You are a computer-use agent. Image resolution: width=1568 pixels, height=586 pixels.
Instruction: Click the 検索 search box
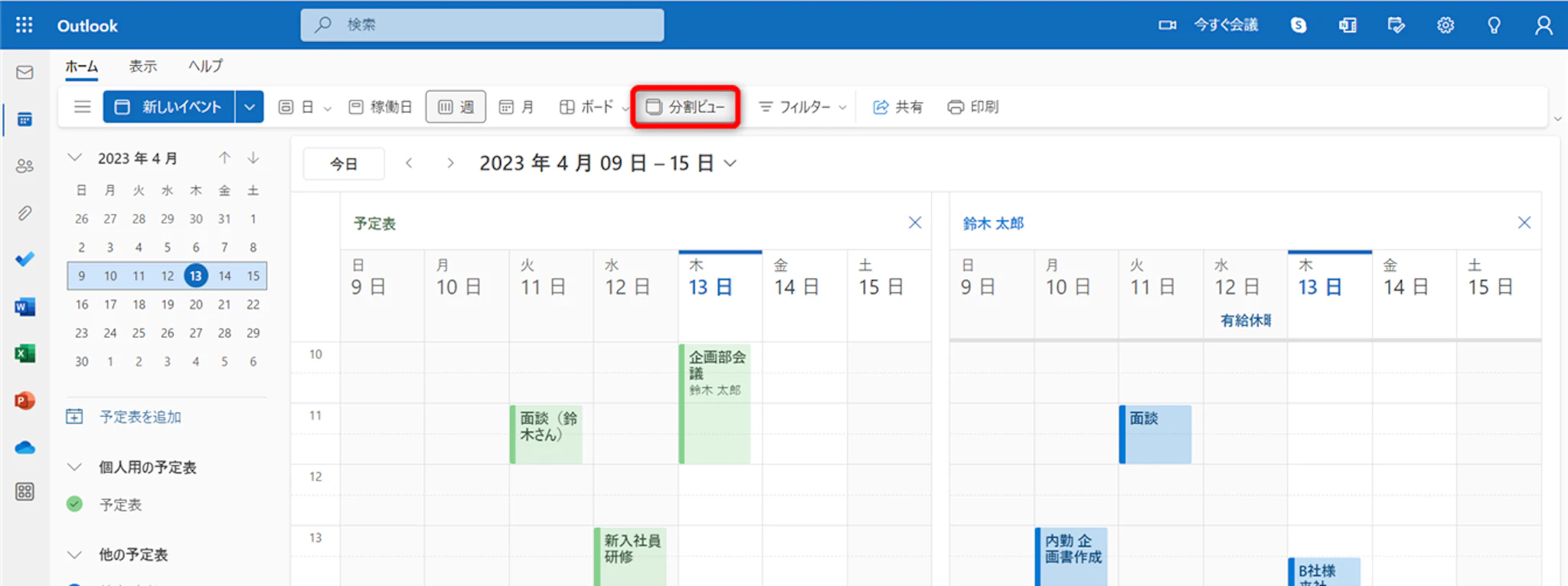pos(482,25)
